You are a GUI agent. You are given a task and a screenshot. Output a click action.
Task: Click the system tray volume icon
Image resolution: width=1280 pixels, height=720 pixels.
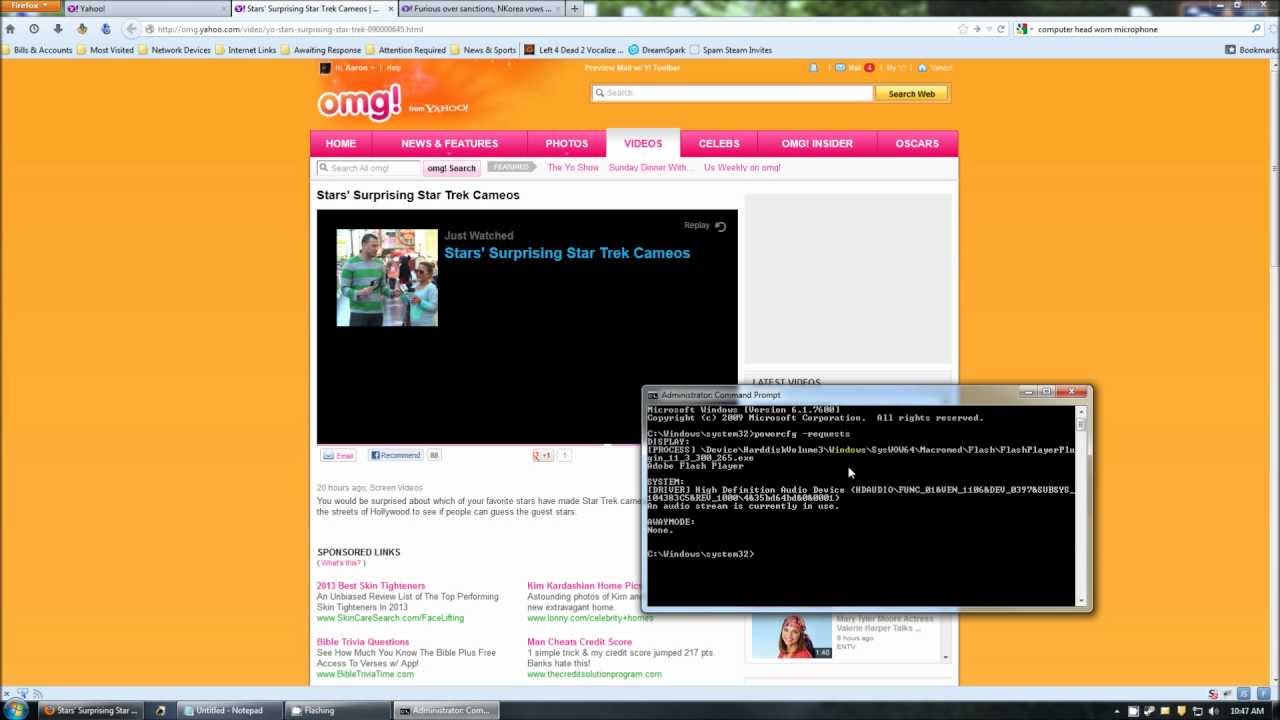click(1214, 711)
